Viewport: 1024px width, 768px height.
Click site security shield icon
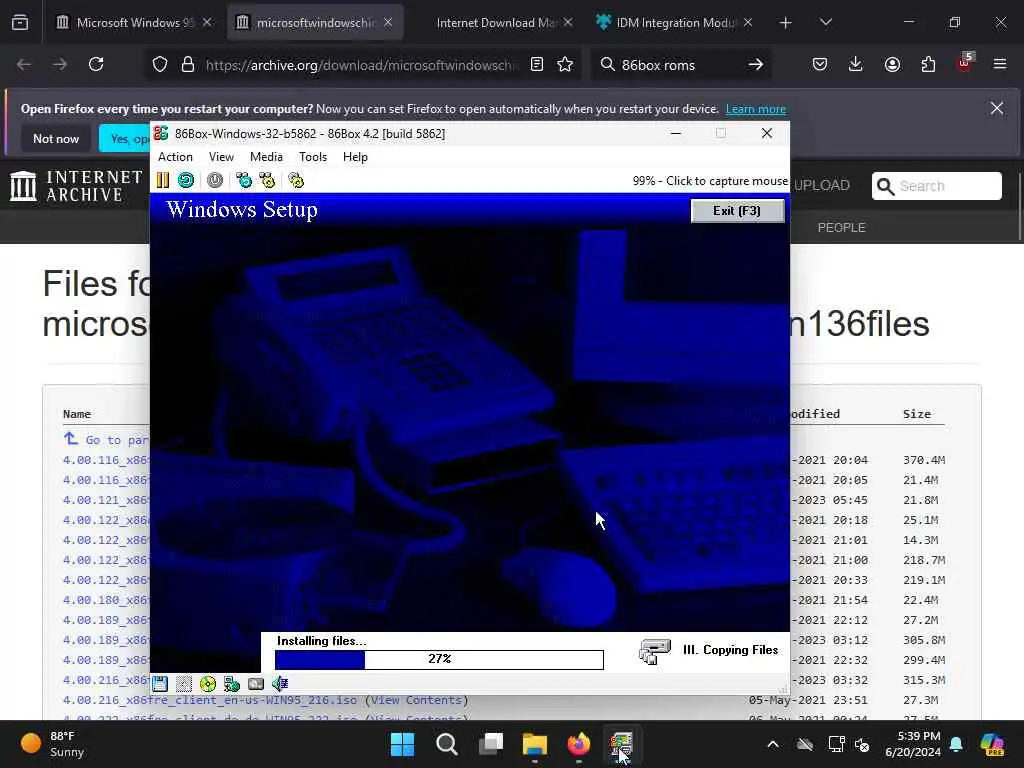(x=160, y=64)
